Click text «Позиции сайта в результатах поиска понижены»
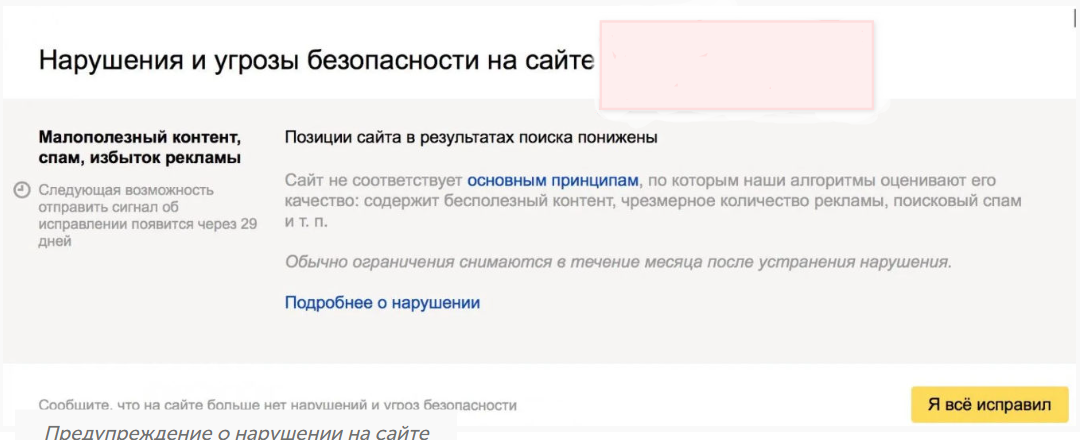Image resolution: width=1080 pixels, height=440 pixels. tap(471, 138)
